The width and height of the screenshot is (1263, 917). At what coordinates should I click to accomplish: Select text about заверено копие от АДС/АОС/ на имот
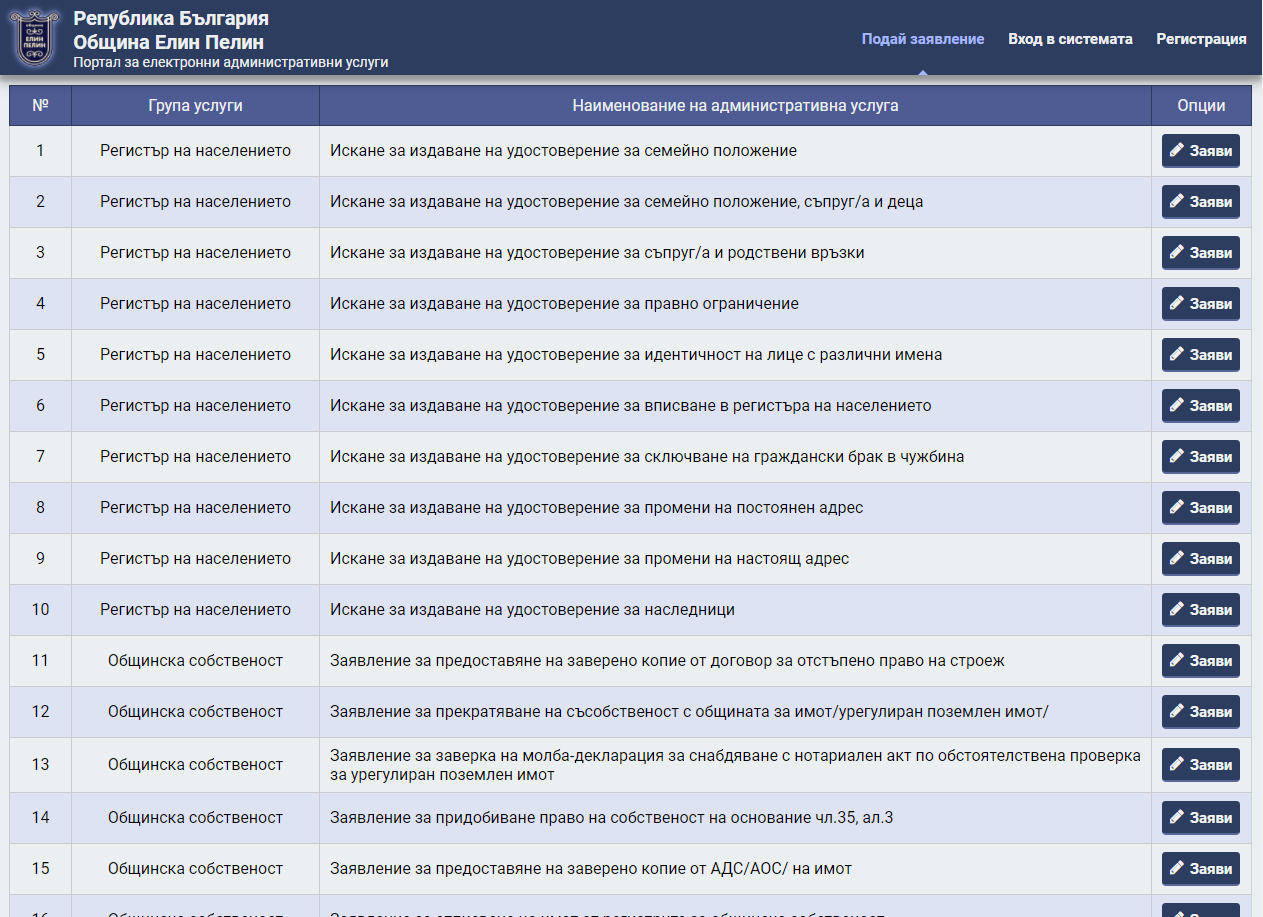[x=590, y=869]
